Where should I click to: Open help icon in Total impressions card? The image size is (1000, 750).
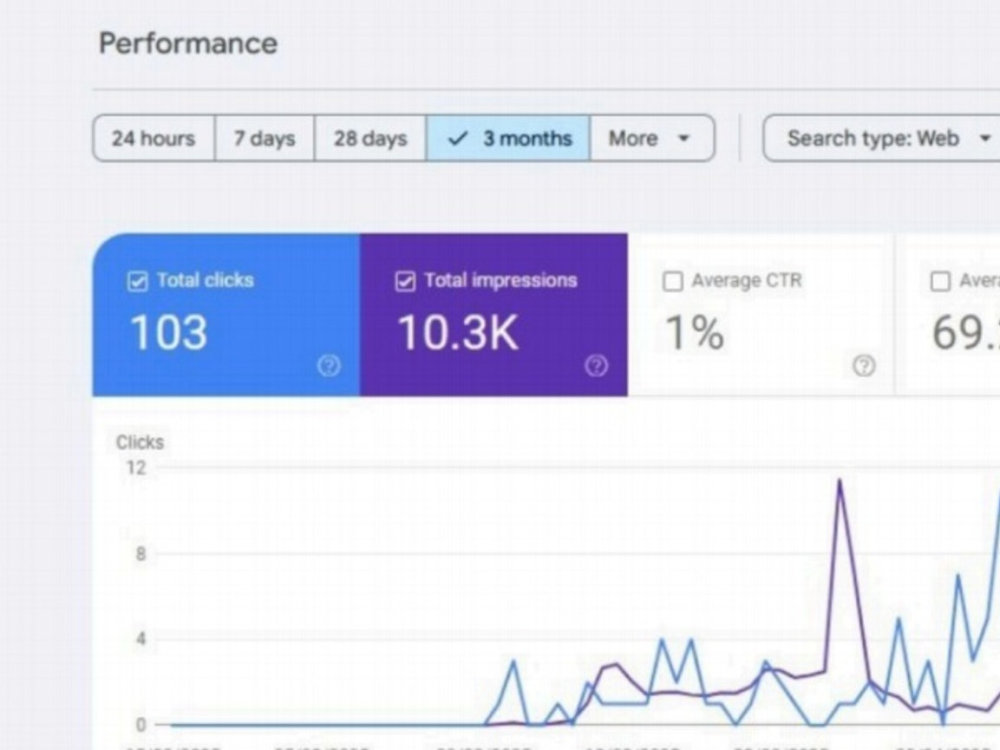click(x=596, y=366)
